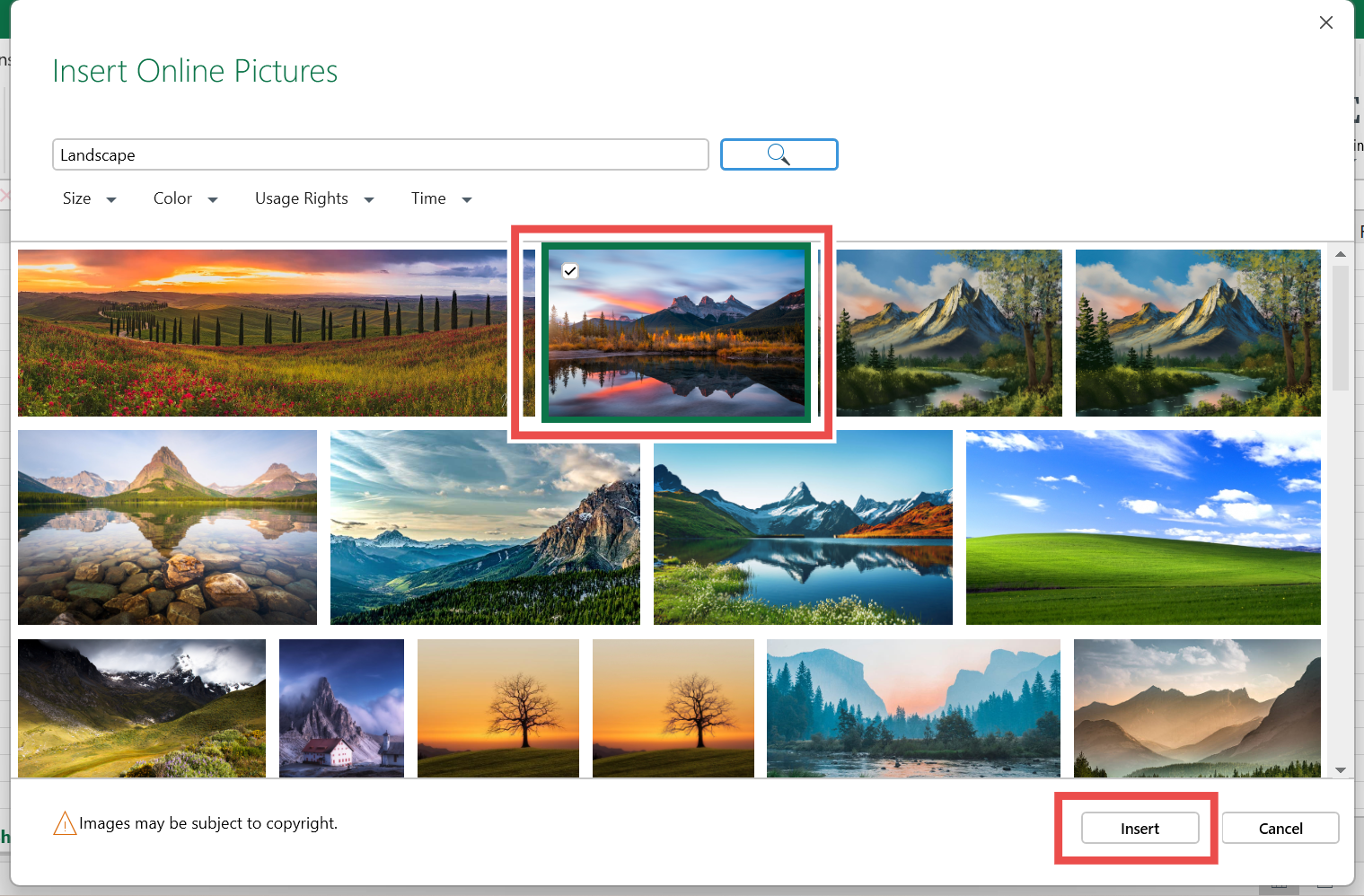Expand the Time filter dropdown
Screen dimensions: 1364x896
(441, 198)
